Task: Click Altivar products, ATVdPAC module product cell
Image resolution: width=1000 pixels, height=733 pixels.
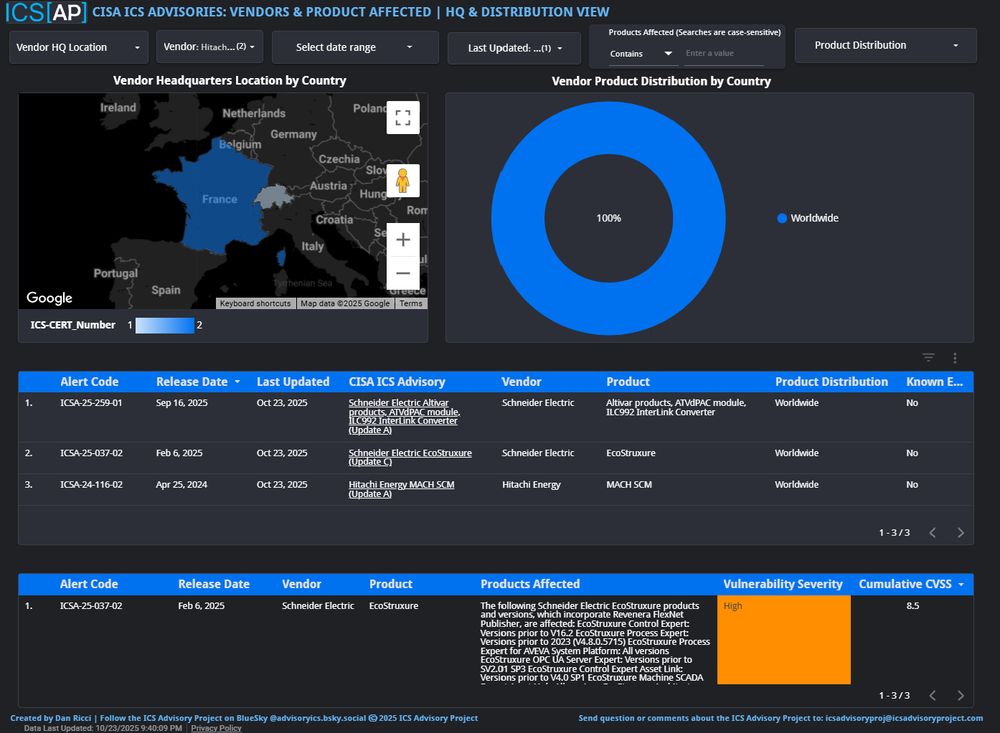Action: 676,407
